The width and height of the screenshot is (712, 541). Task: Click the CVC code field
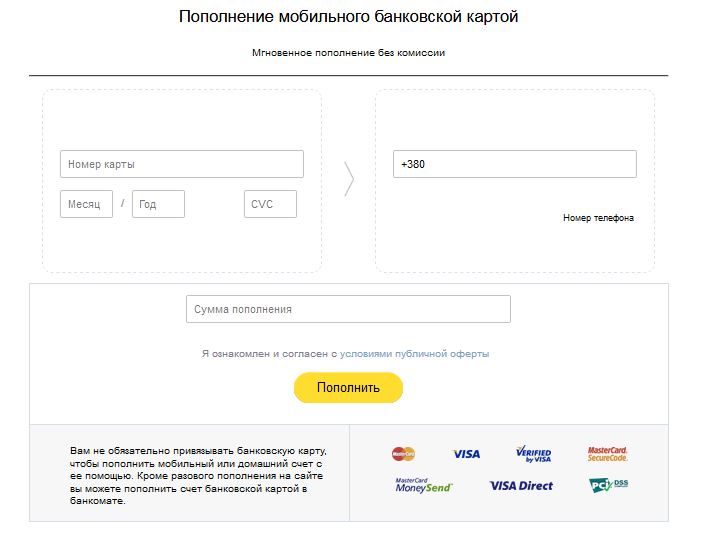pyautogui.click(x=270, y=204)
